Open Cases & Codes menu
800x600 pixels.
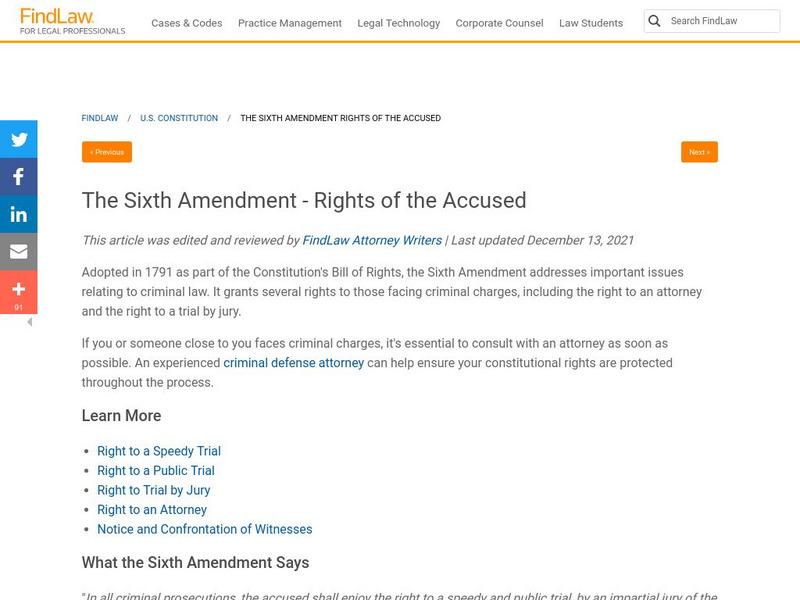coord(186,23)
